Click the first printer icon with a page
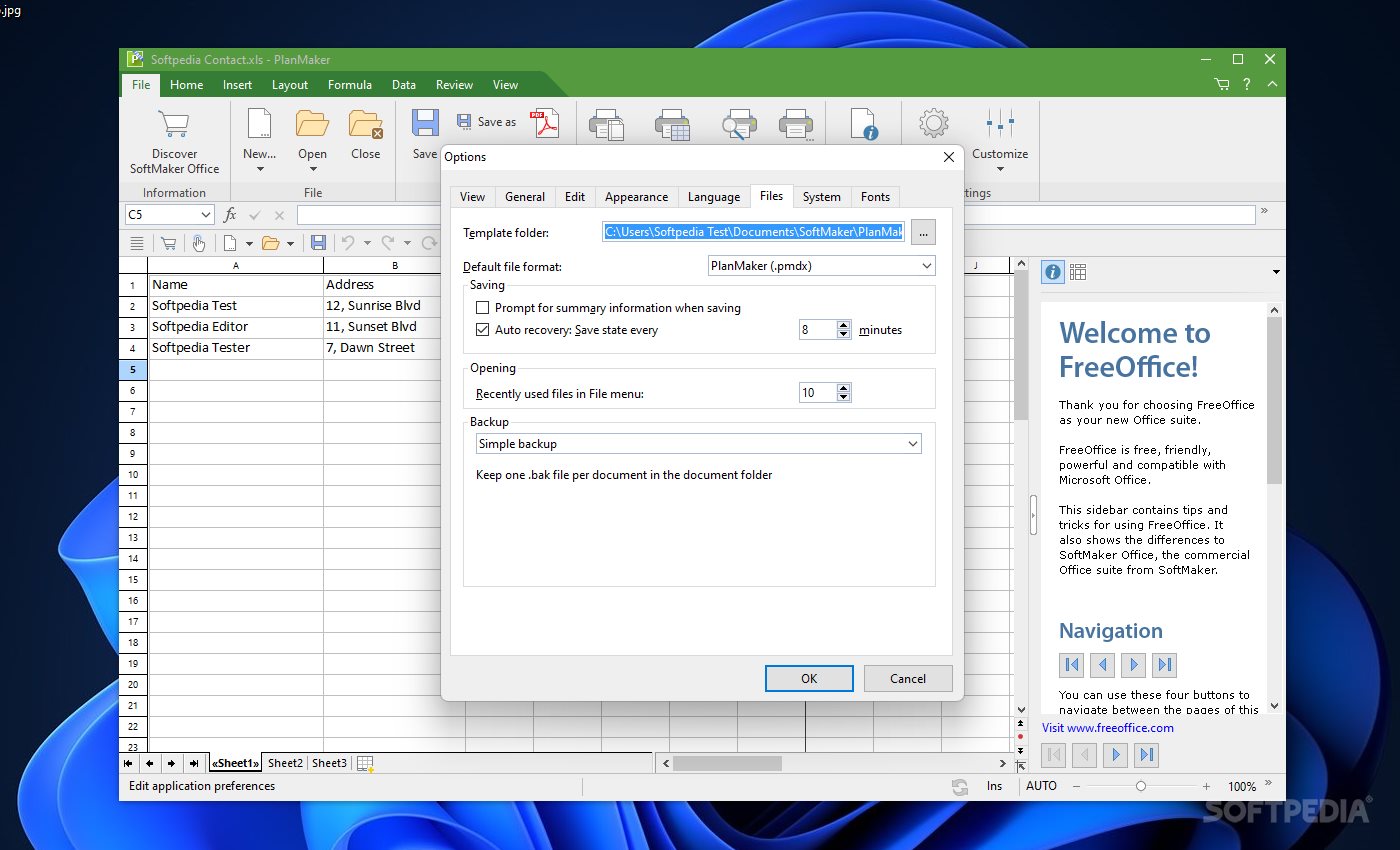Screen dimensions: 1400x850 point(606,124)
